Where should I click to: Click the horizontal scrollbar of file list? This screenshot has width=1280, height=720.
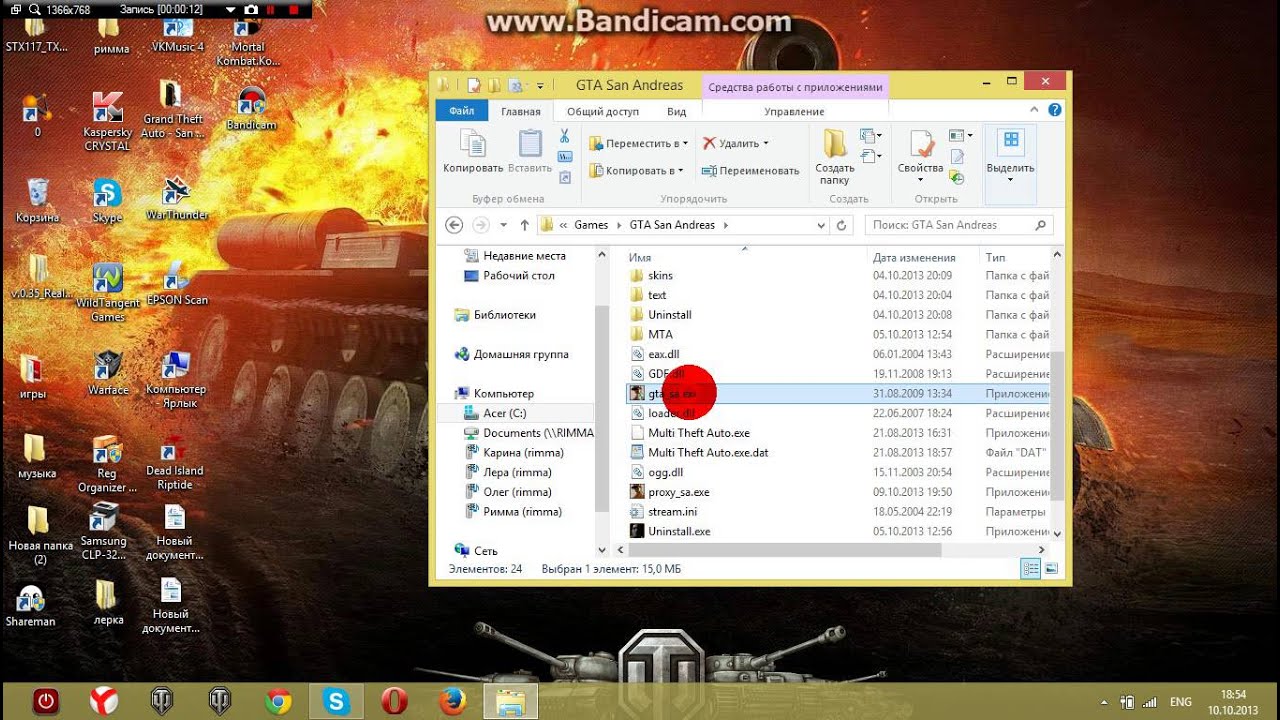click(x=784, y=550)
